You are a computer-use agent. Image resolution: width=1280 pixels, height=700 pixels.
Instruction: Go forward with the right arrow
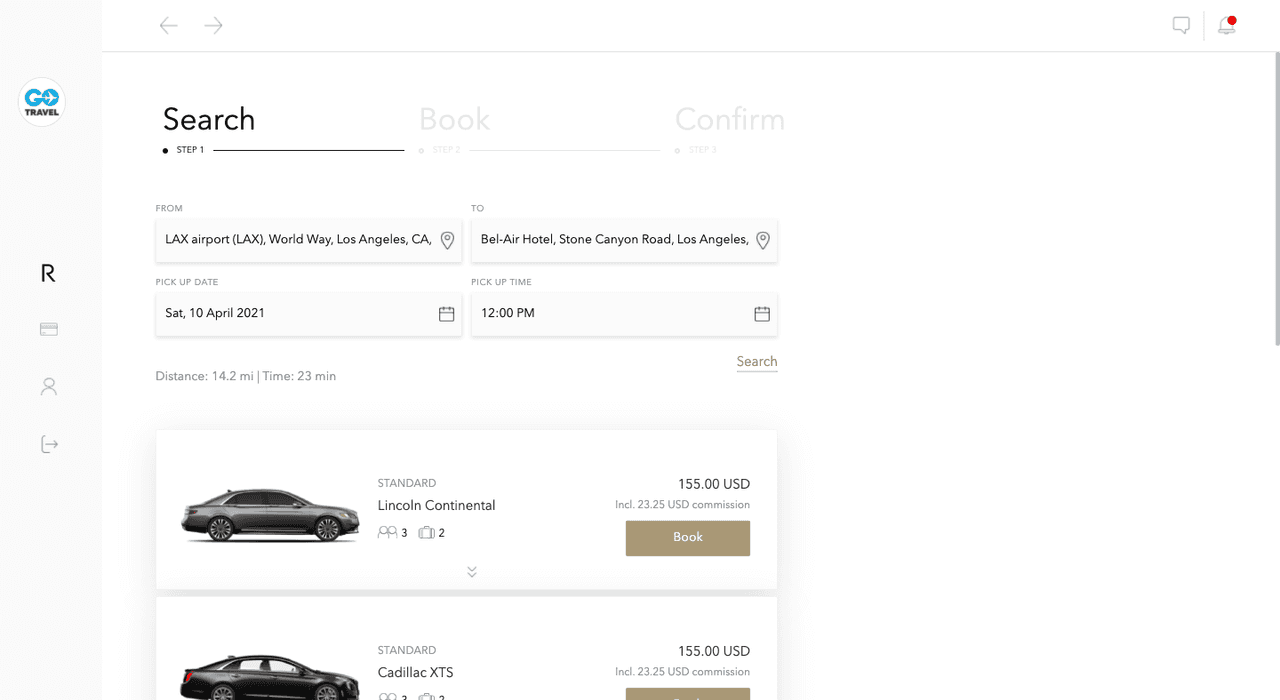pyautogui.click(x=213, y=26)
